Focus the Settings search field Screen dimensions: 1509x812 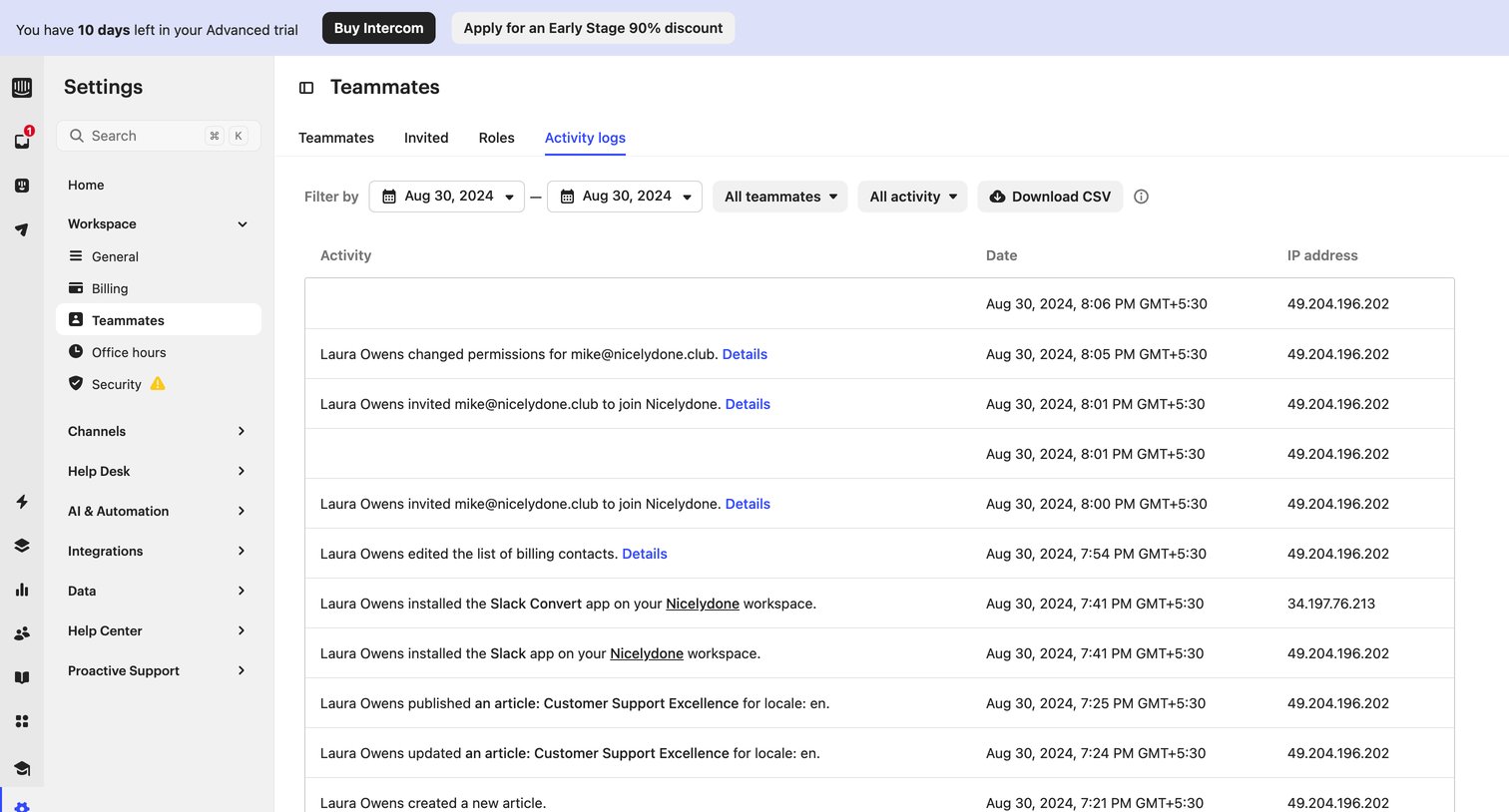[159, 136]
